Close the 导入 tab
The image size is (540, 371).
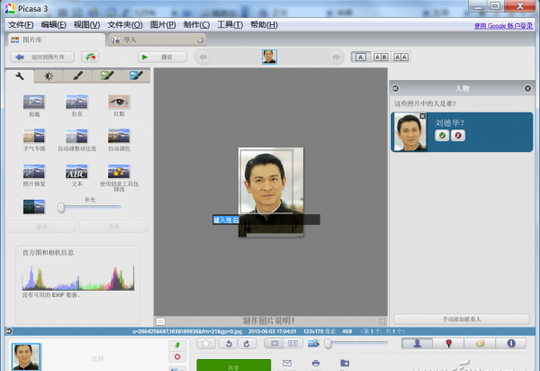point(200,40)
